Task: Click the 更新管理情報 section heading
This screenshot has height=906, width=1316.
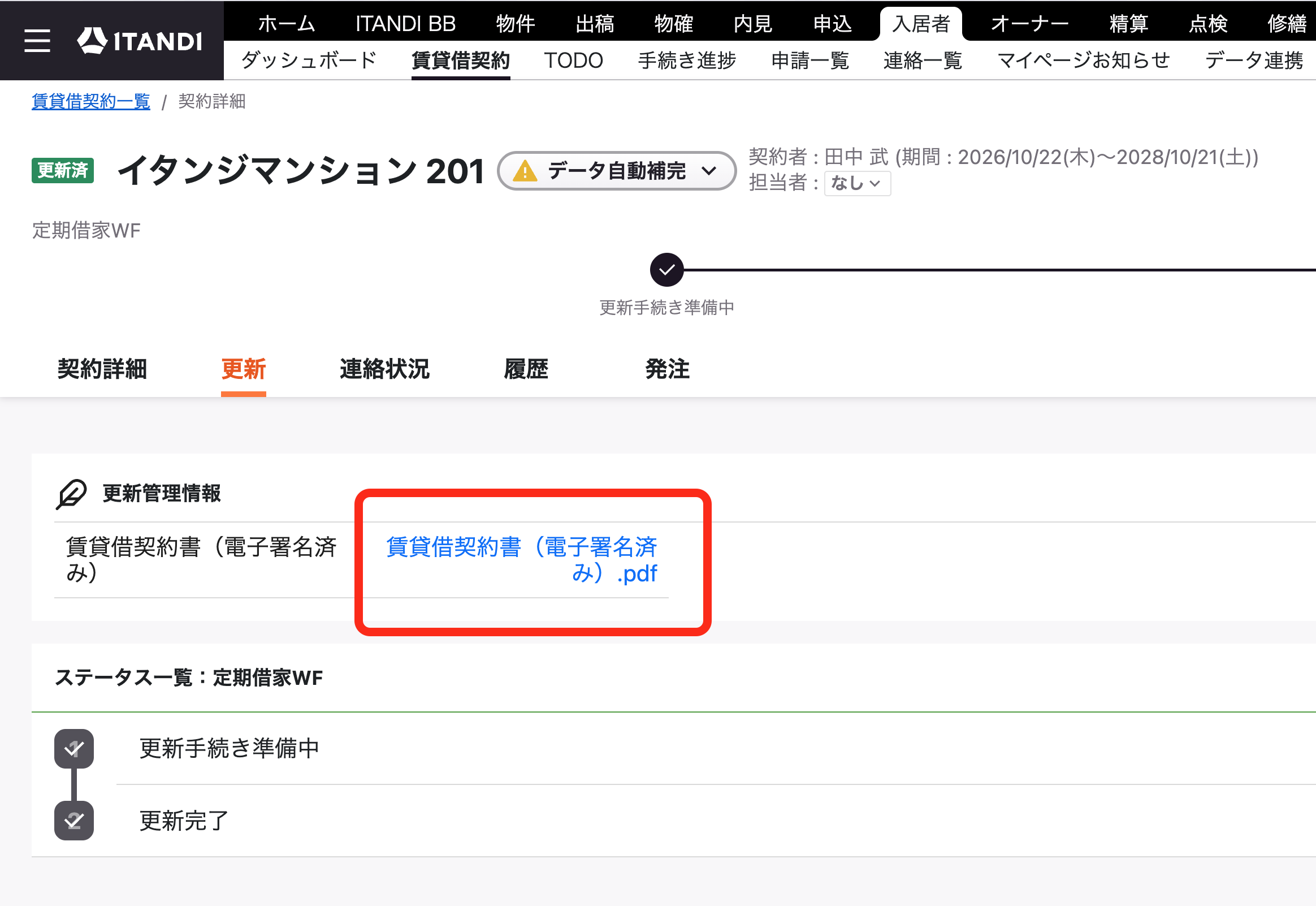Action: (162, 494)
